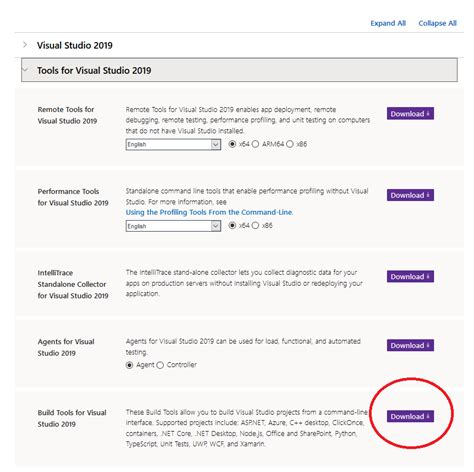
Task: Select x64 radio for Performance Tools
Action: [232, 225]
